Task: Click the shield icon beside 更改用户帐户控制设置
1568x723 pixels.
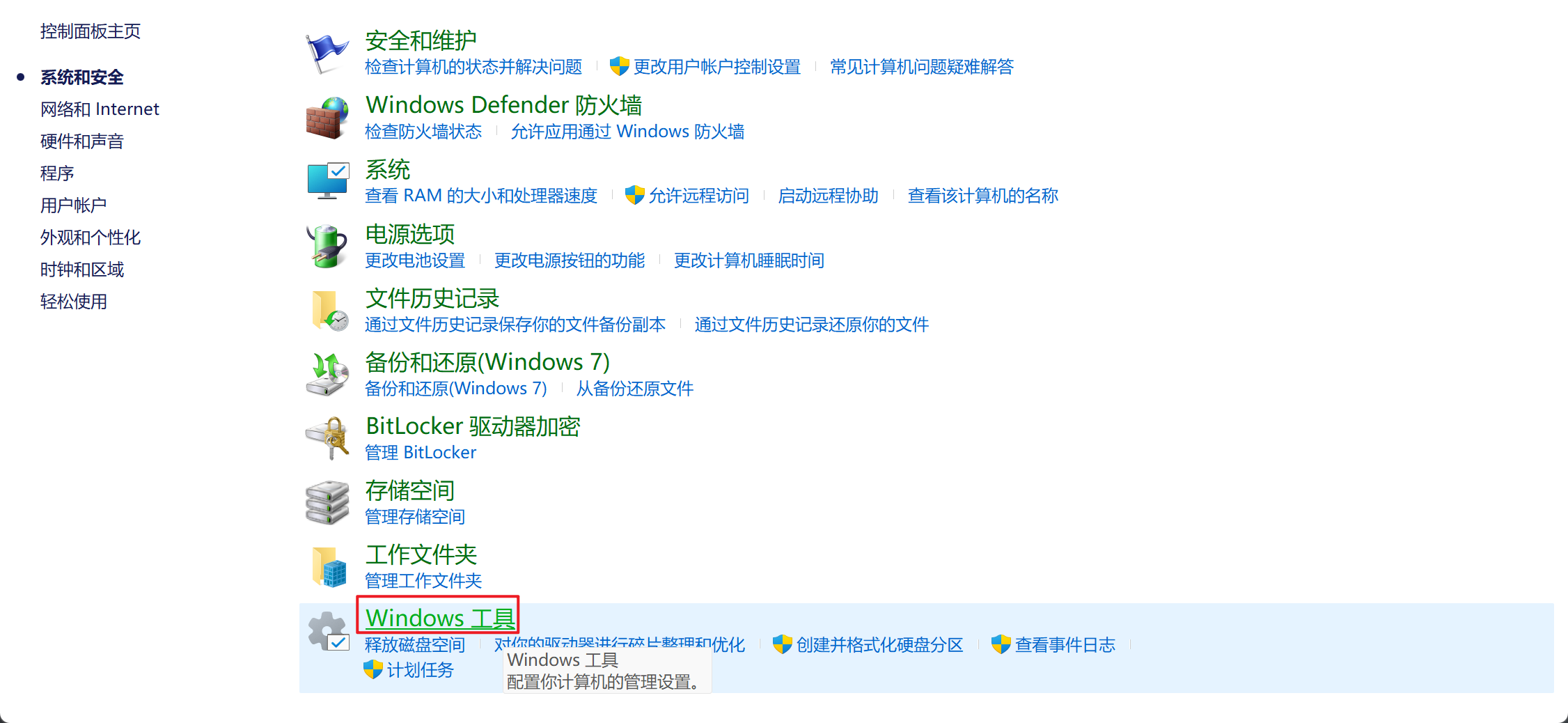Action: point(619,66)
